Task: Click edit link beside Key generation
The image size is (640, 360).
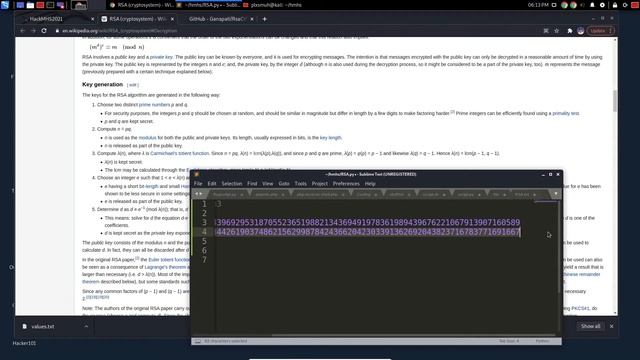Action: (x=132, y=85)
